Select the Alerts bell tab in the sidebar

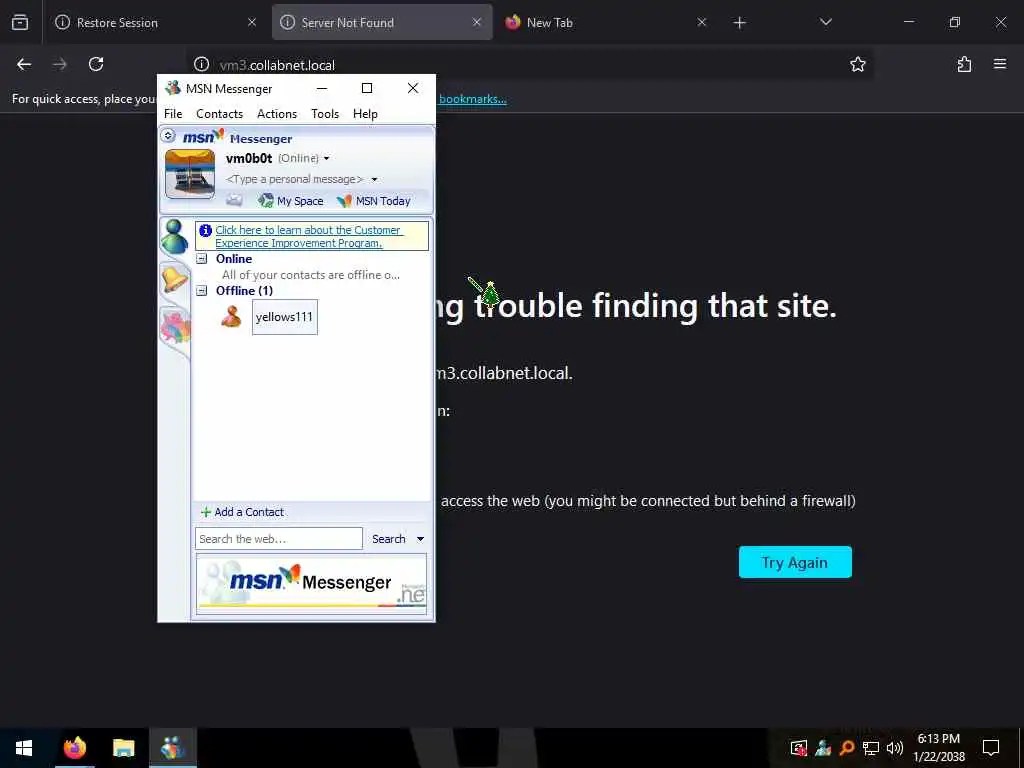[174, 280]
